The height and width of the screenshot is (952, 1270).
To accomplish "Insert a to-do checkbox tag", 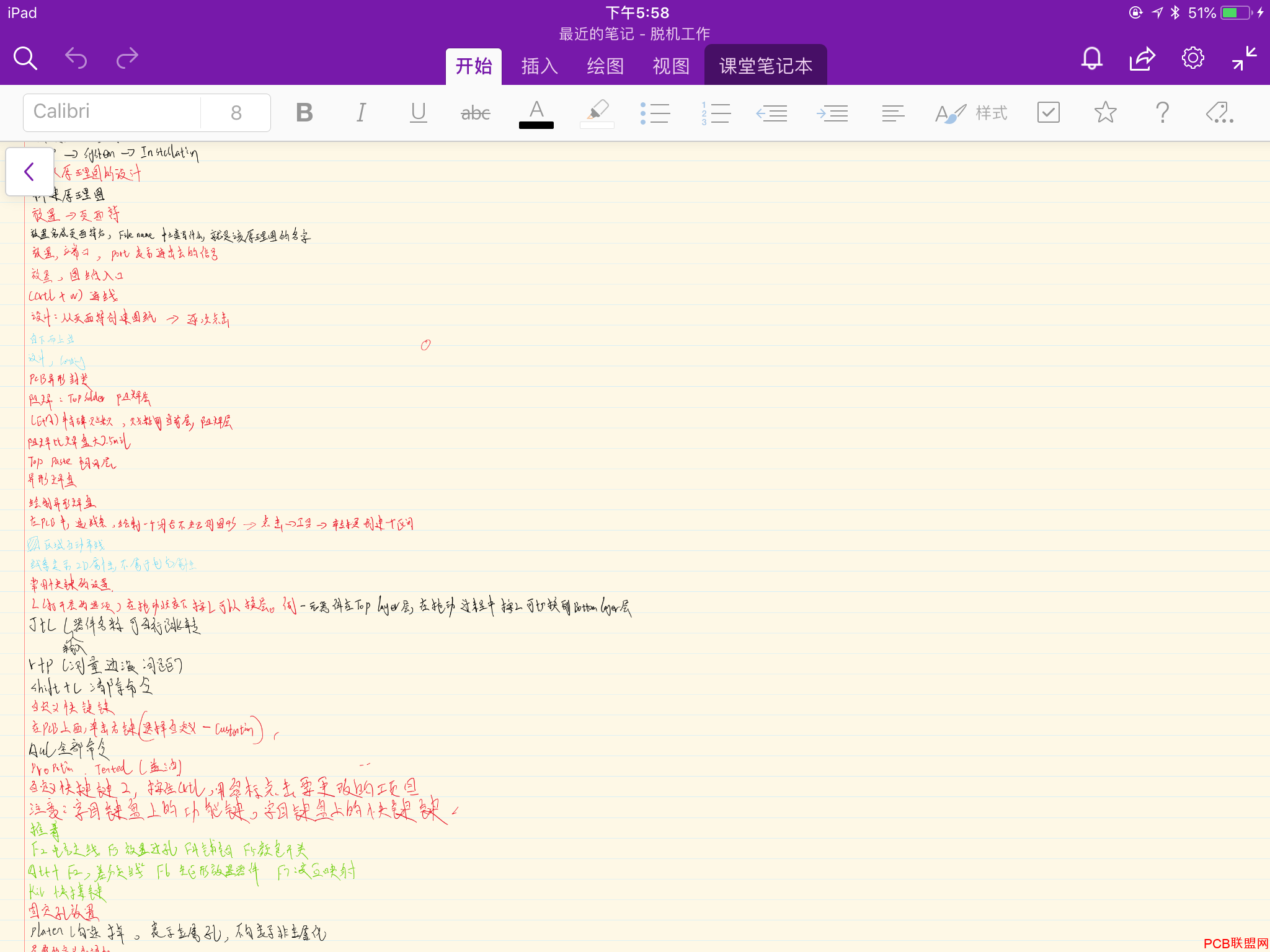I will [1049, 112].
